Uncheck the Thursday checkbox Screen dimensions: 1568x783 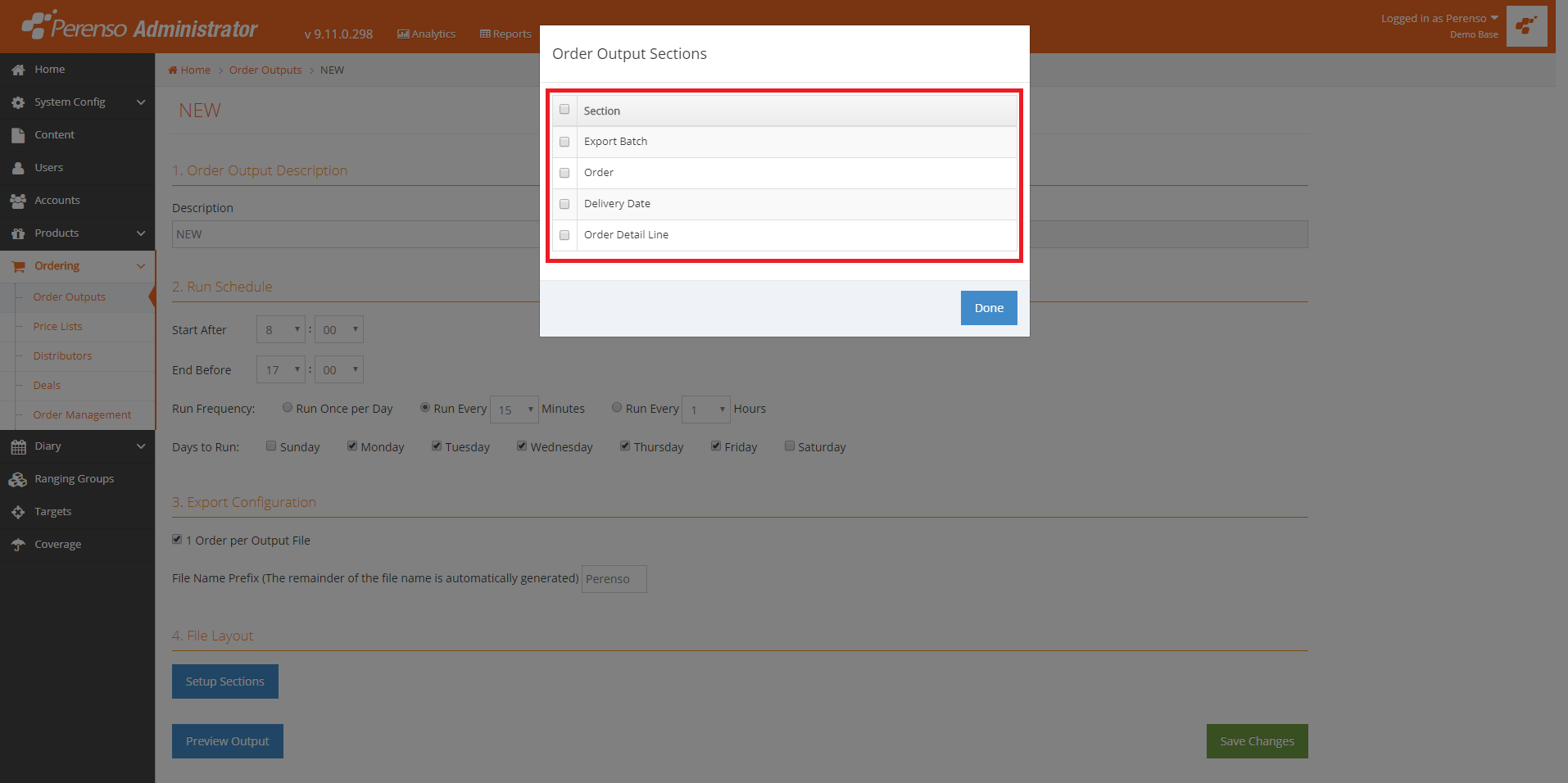pyautogui.click(x=625, y=446)
